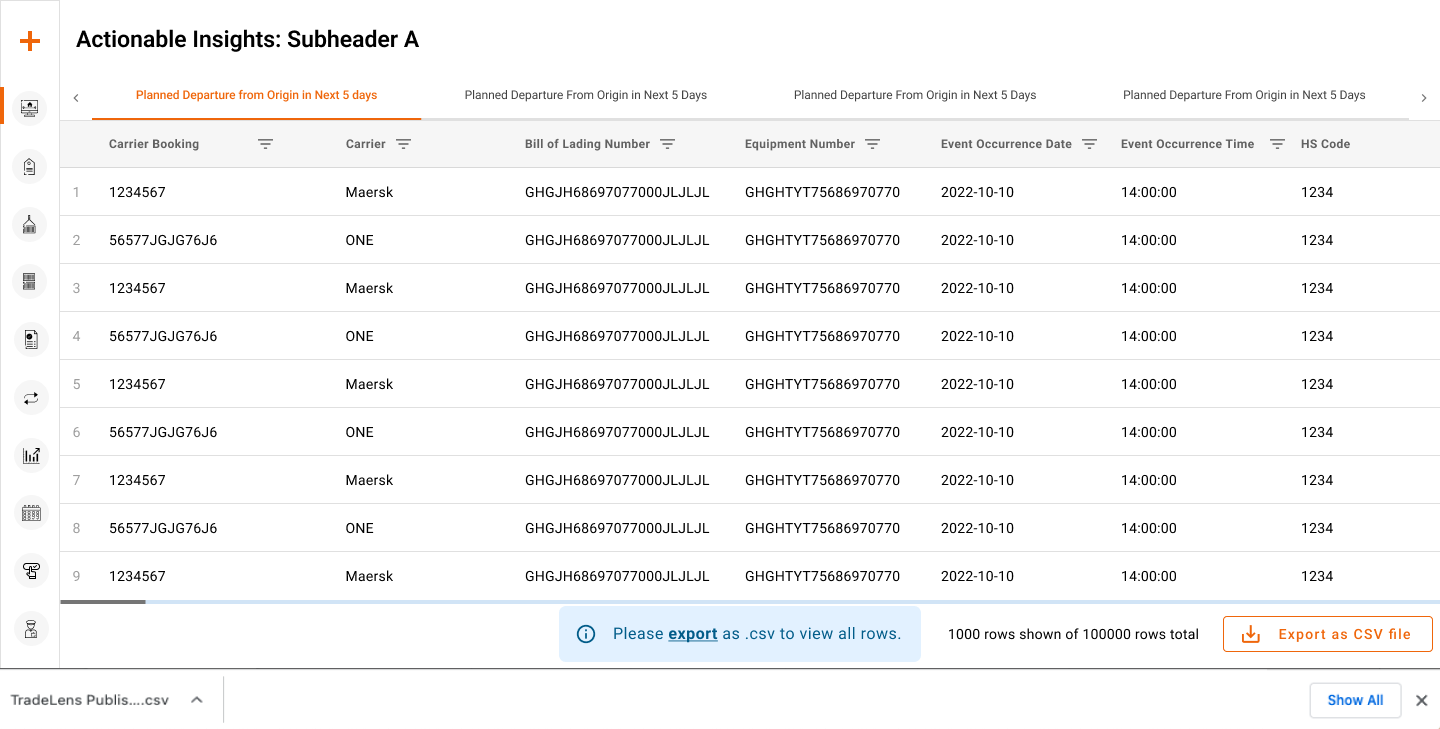Open filter for Equipment Number column

tap(872, 144)
